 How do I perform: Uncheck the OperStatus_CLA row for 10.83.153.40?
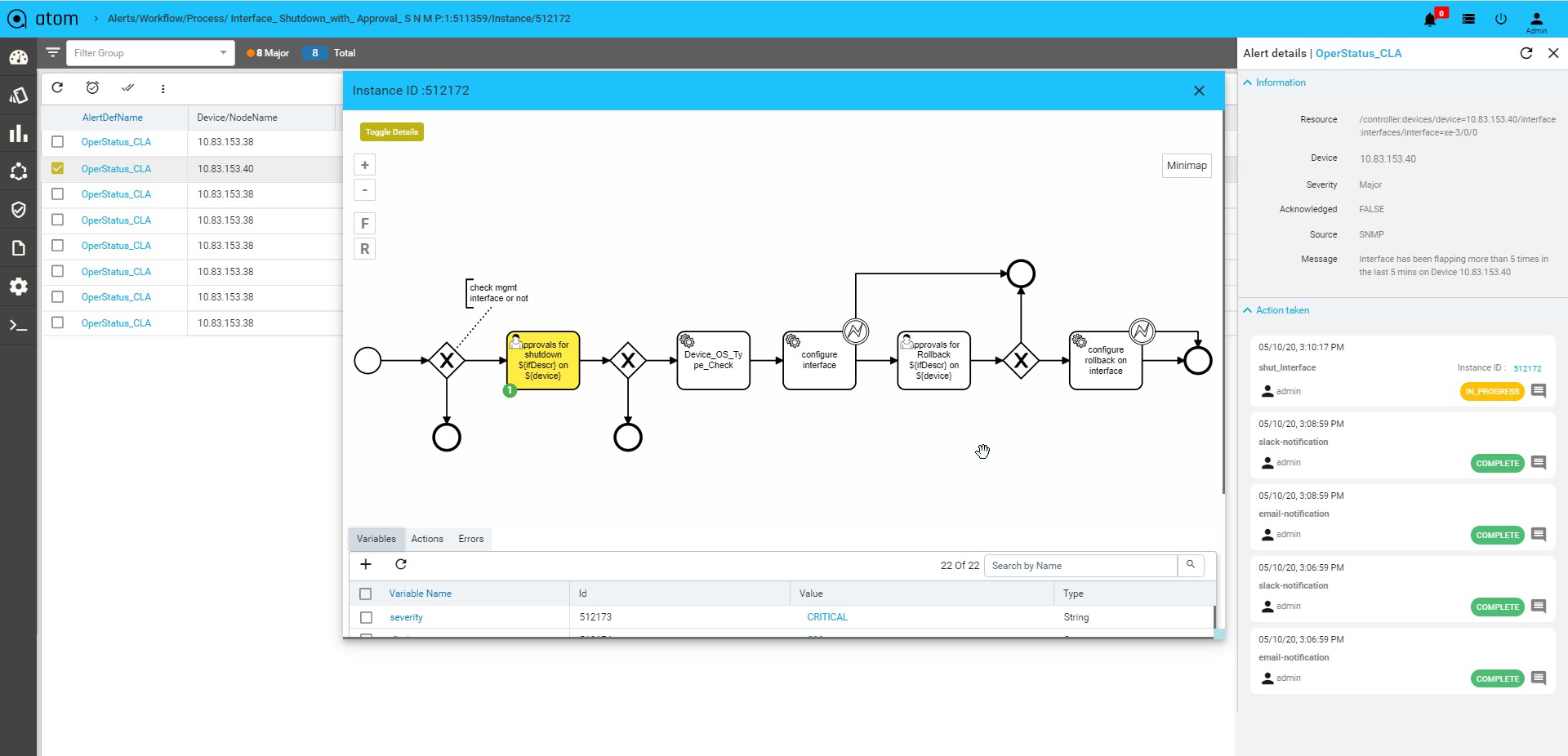57,168
